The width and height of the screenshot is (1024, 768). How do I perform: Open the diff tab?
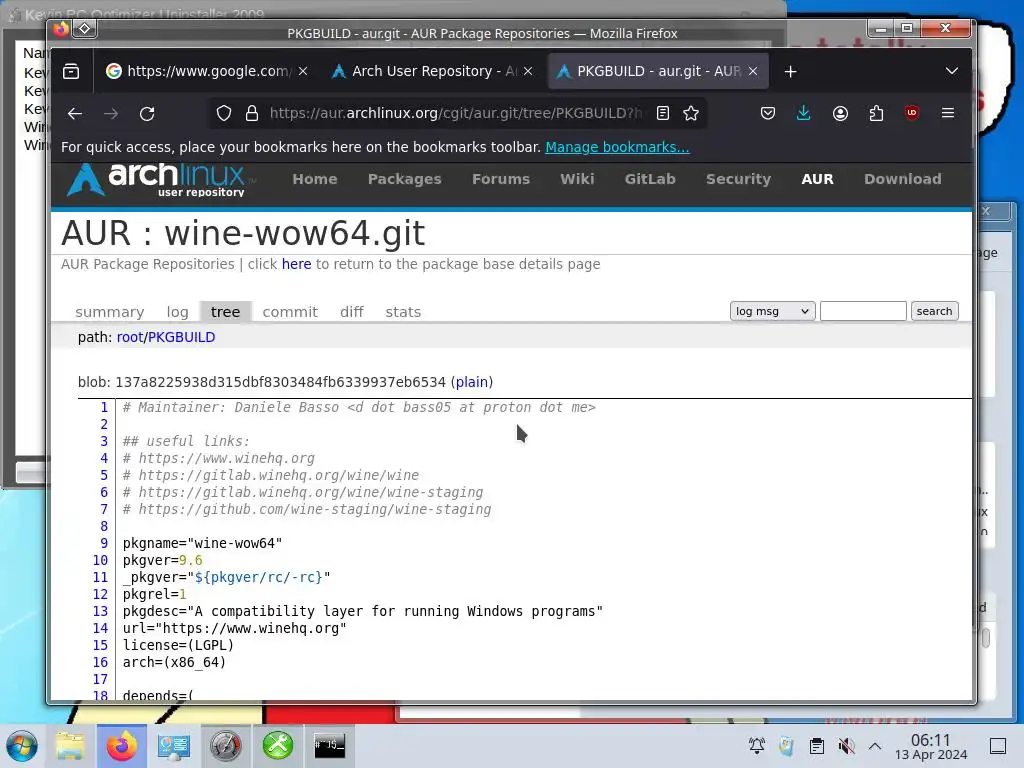(x=351, y=312)
